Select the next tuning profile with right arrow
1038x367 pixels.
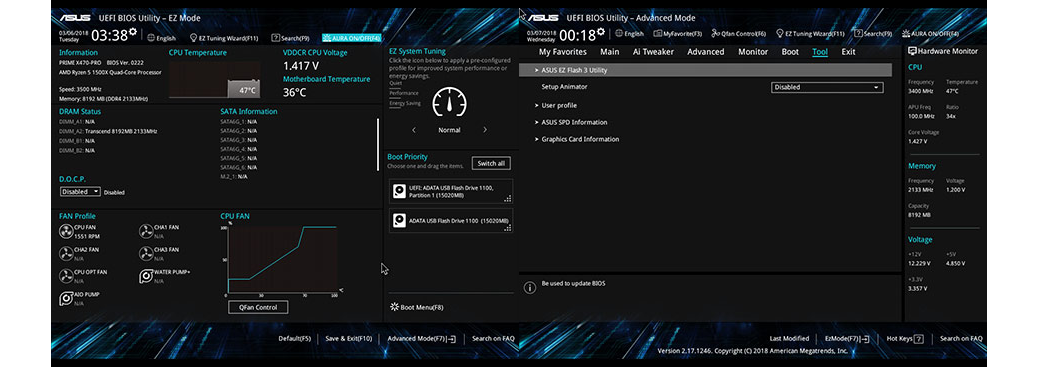click(x=485, y=130)
